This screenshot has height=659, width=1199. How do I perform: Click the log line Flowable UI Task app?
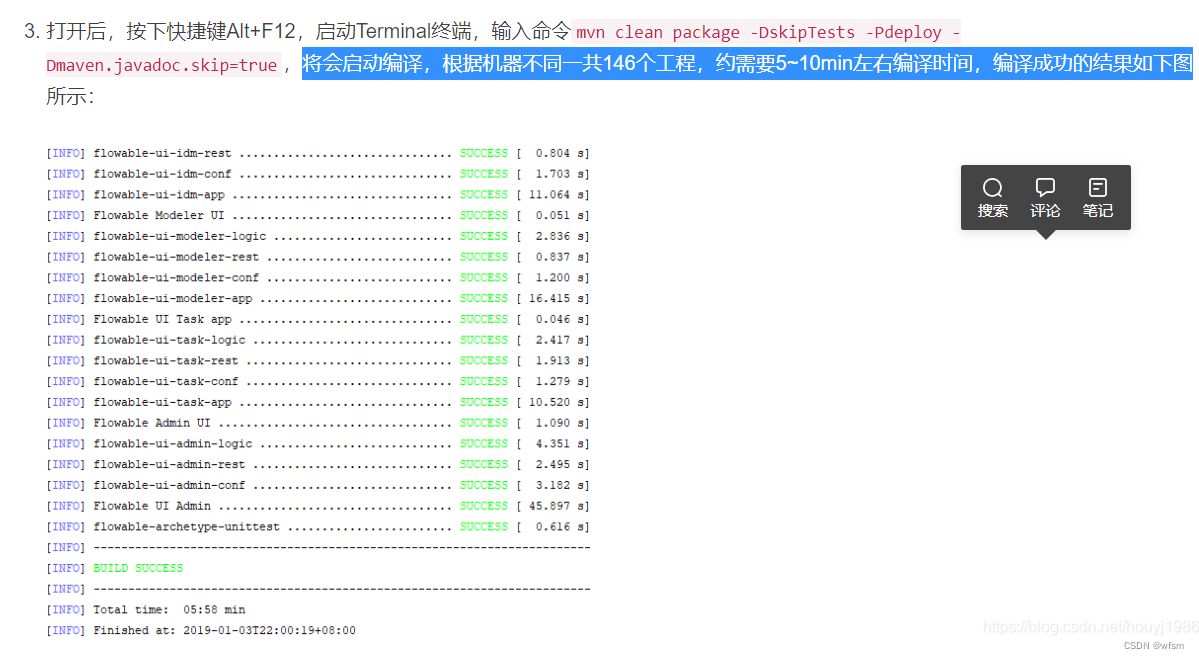click(317, 320)
